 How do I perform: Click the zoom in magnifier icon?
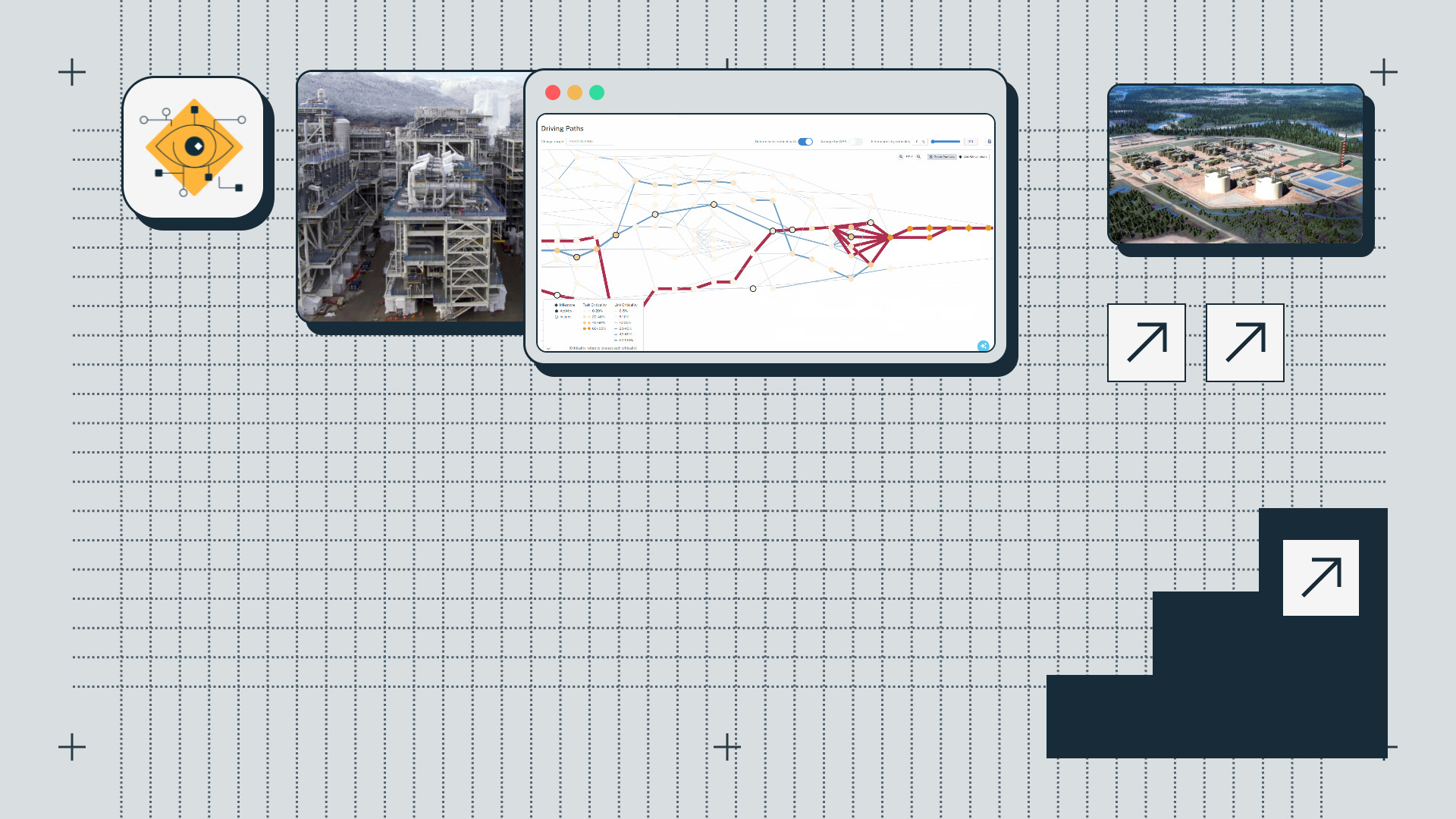coord(918,156)
